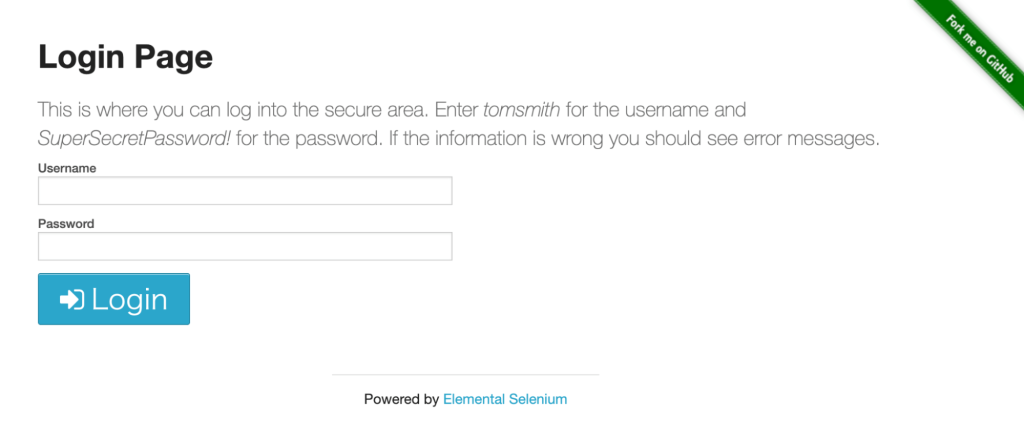Click the Password field label
1024x441 pixels.
(x=66, y=223)
